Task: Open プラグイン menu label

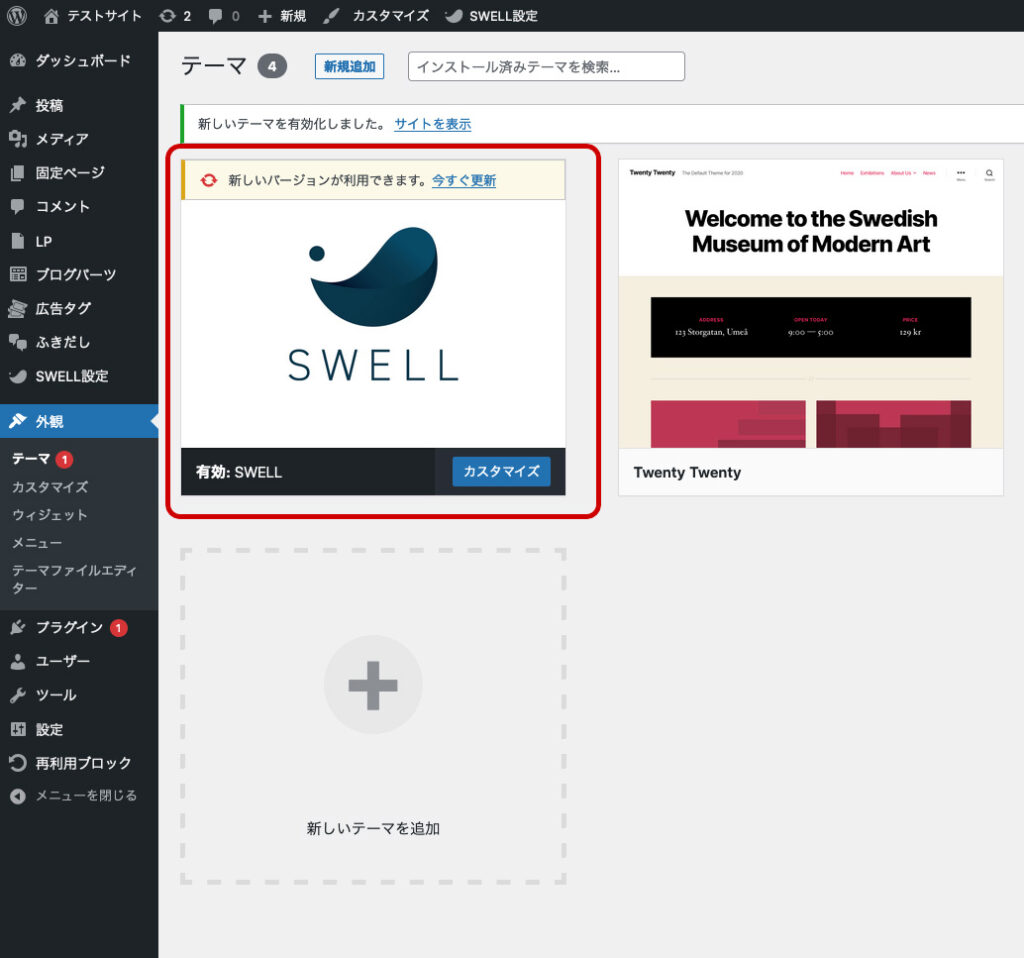Action: click(69, 628)
